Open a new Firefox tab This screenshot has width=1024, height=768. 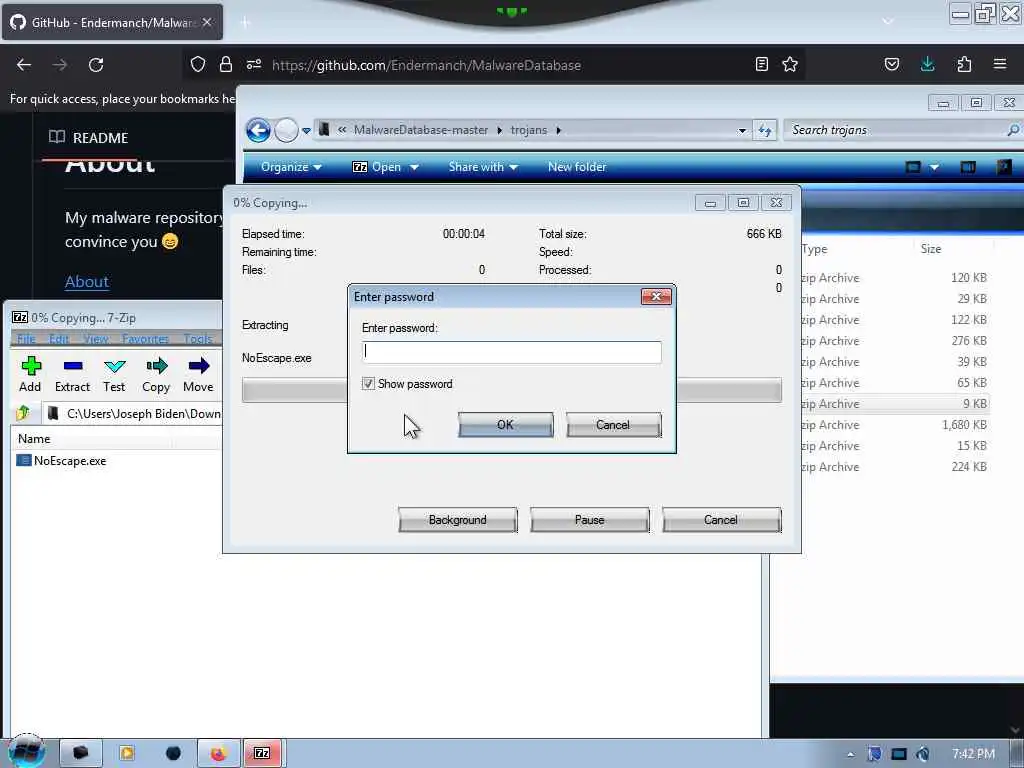[246, 23]
